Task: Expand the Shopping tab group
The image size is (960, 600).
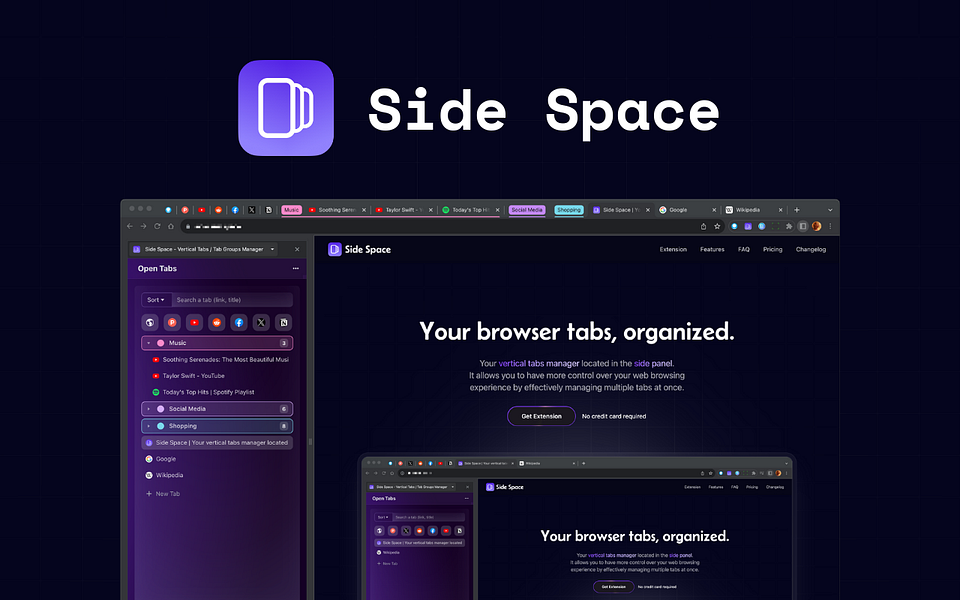Action: [147, 426]
